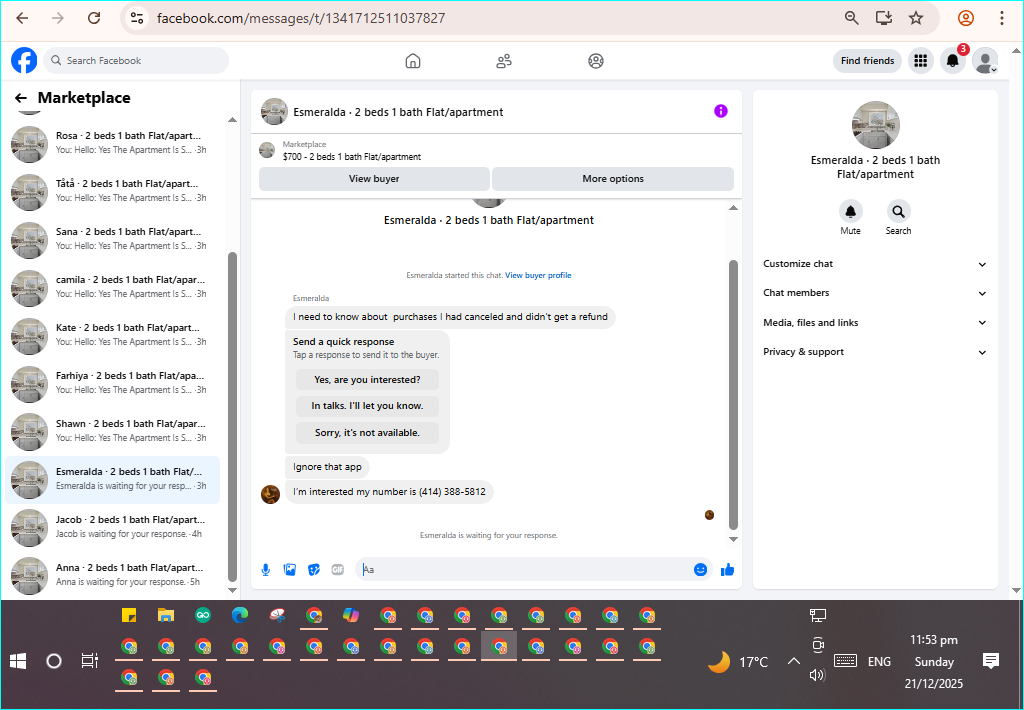1024x710 pixels.
Task: Open Chrome three-dot menu
Action: (1002, 18)
